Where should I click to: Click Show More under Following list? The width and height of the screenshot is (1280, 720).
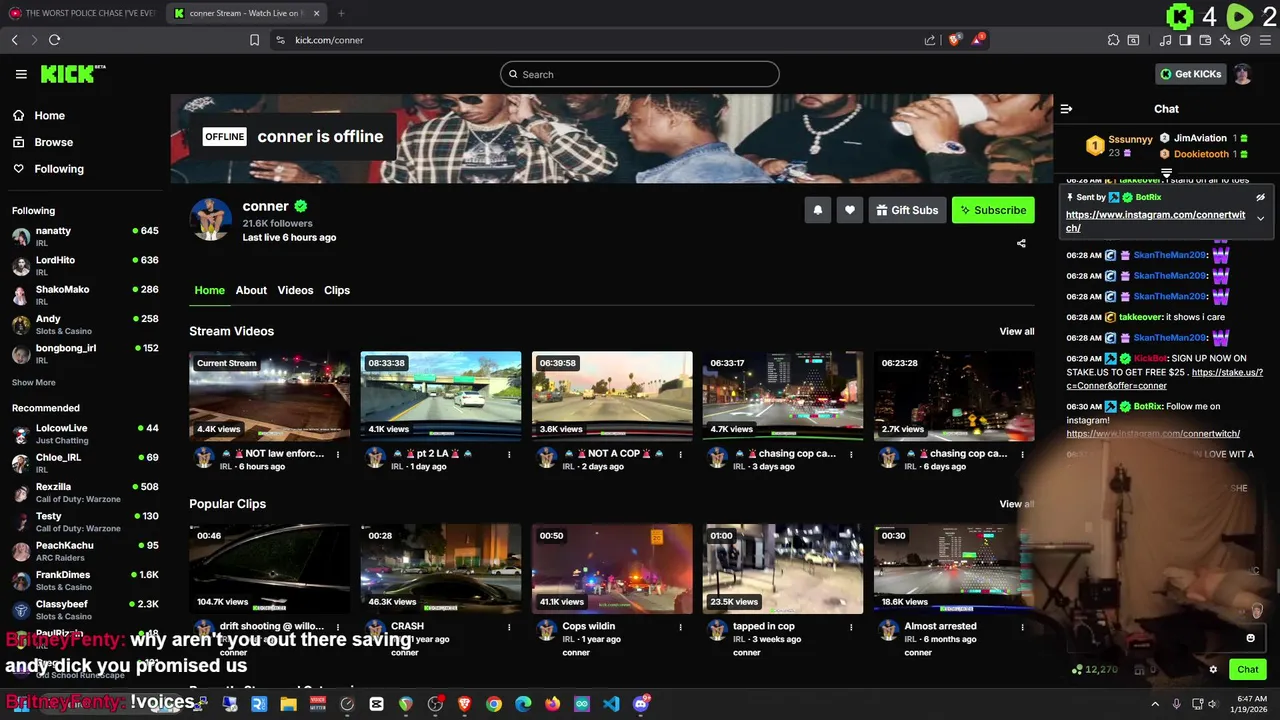point(33,382)
